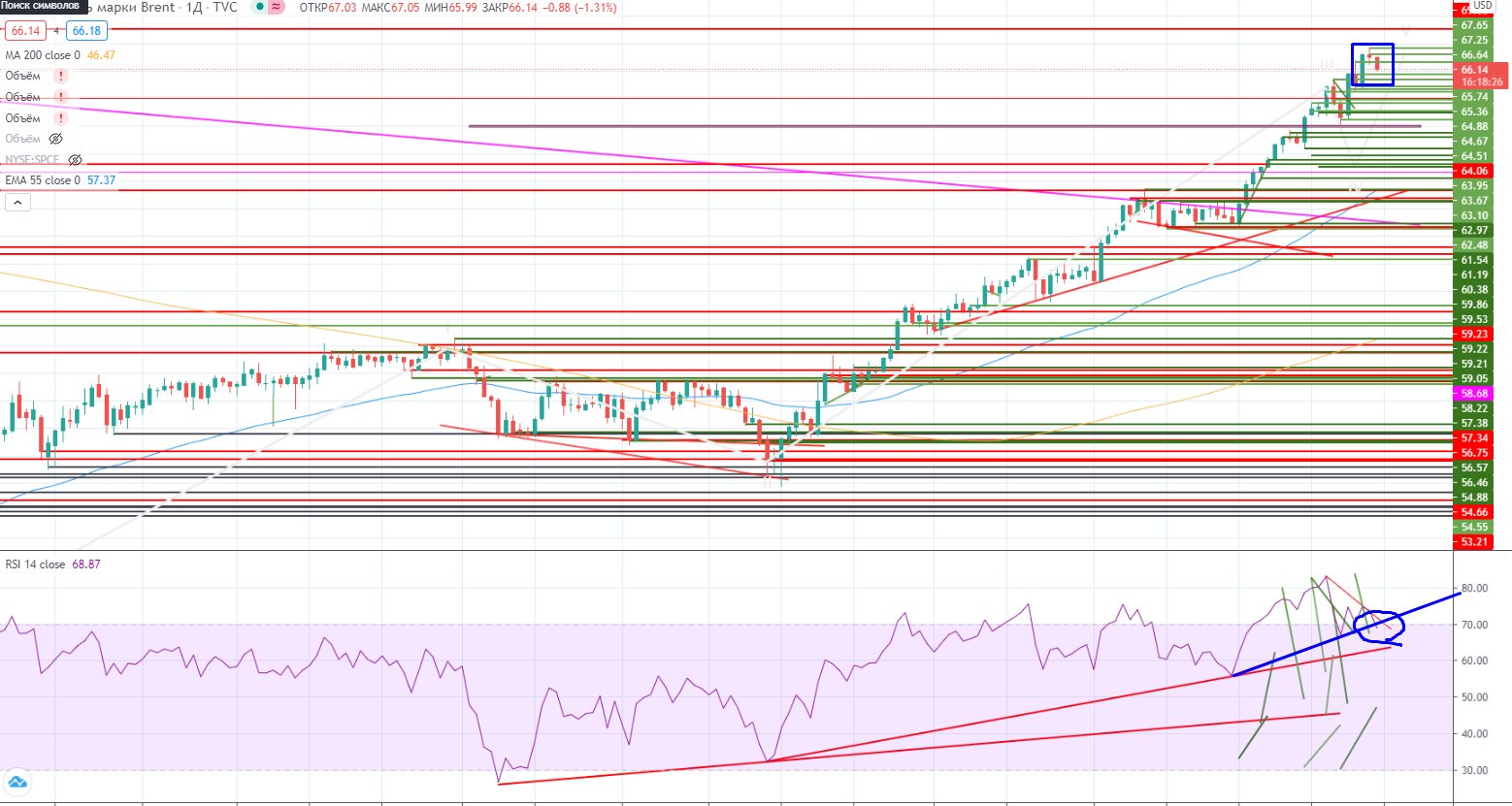Show the hidden Объём indicator via eye icon
Image resolution: width=1512 pixels, height=806 pixels.
coord(55,139)
